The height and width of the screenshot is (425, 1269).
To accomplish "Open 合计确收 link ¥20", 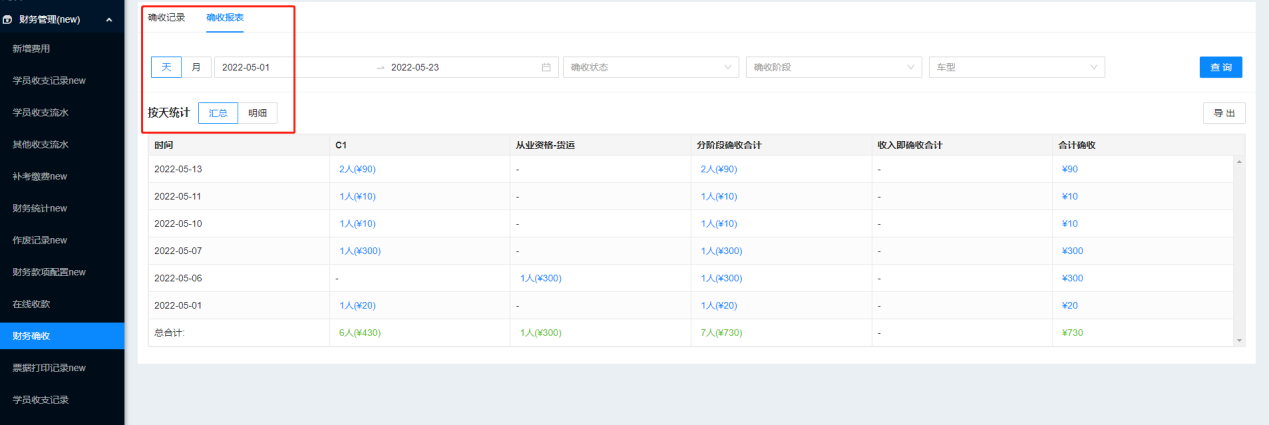I will pos(1070,305).
